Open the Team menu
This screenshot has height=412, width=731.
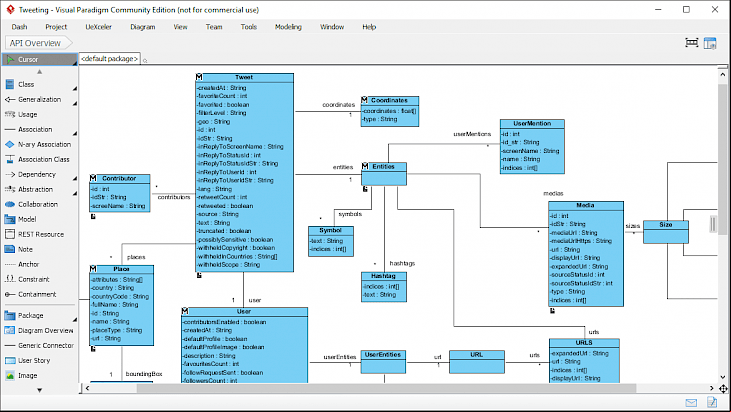(214, 27)
